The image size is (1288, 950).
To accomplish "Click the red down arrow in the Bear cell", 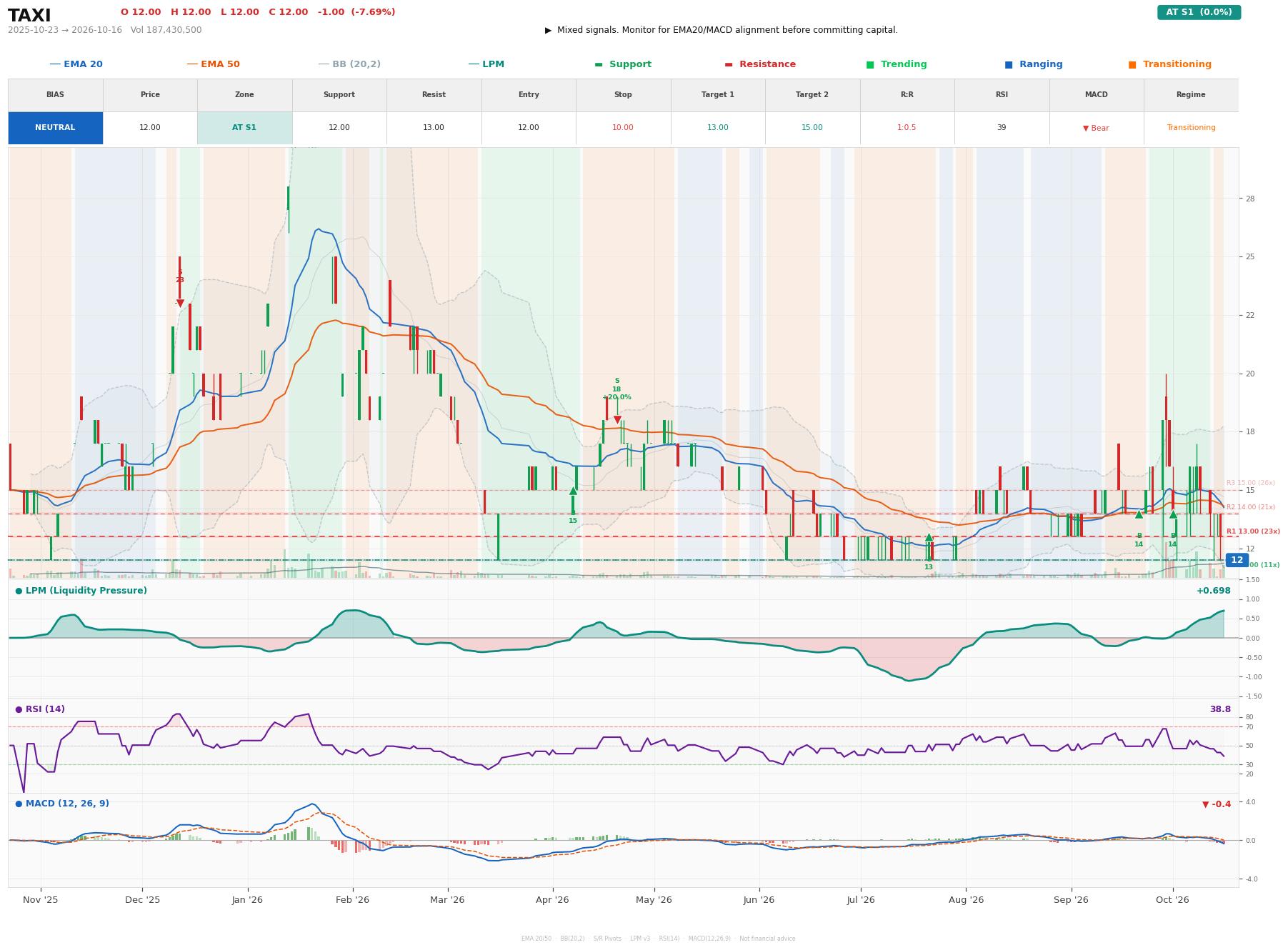I will coord(1086,129).
